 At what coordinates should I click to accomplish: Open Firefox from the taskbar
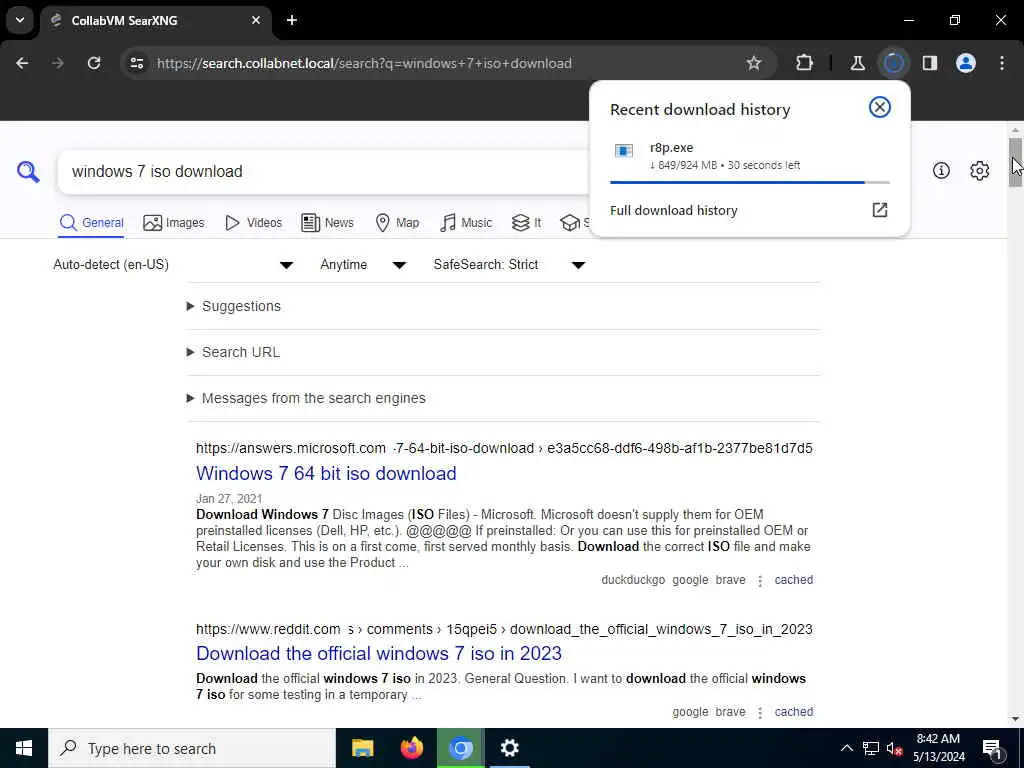pos(411,748)
